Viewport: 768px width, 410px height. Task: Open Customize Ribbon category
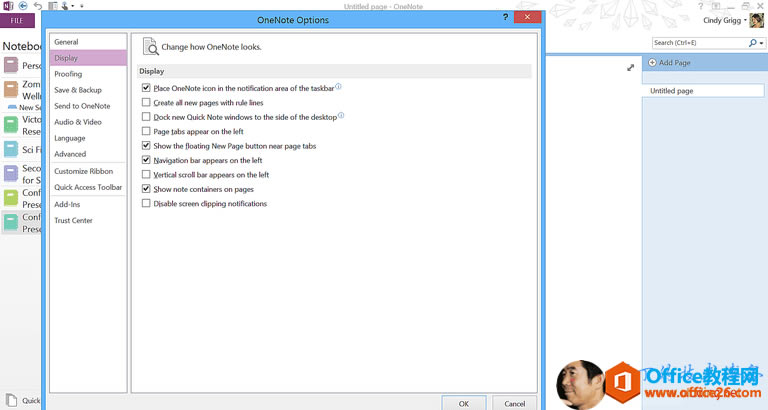pos(88,171)
